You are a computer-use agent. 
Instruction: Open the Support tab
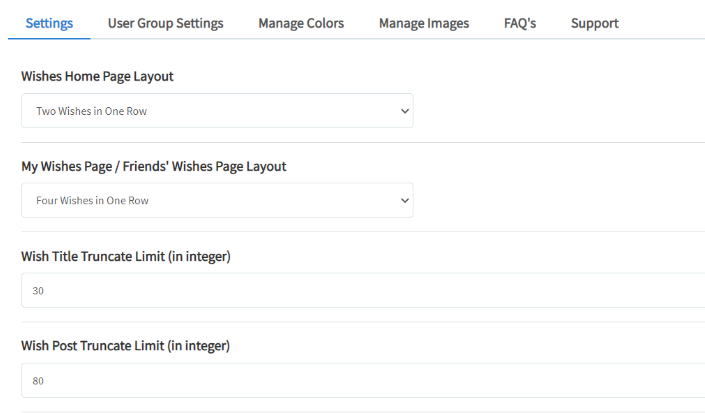tap(594, 23)
